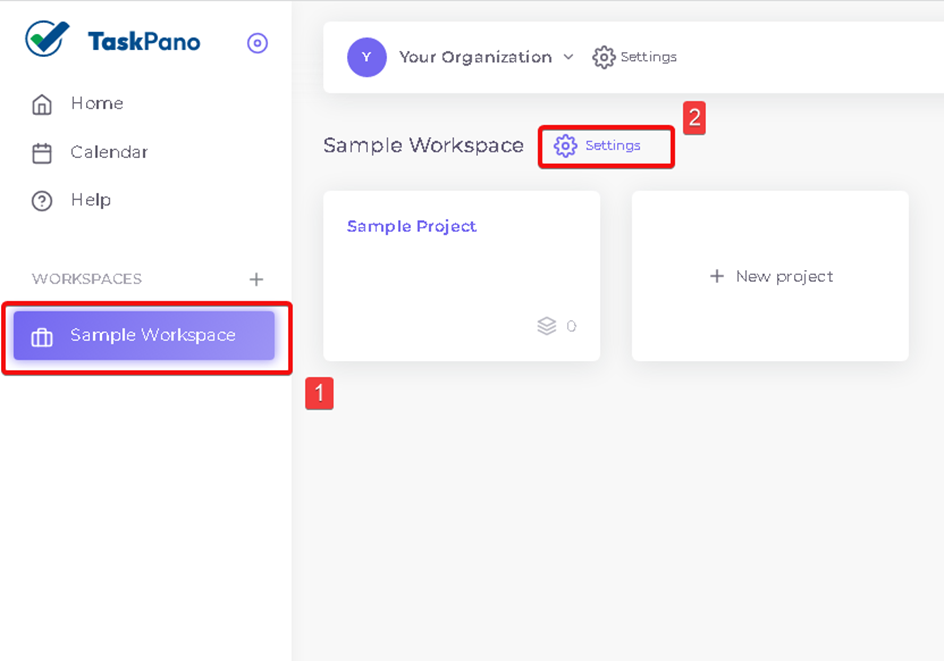This screenshot has width=944, height=661.
Task: Open workspace Settings next to Sample Workspace
Action: (606, 146)
